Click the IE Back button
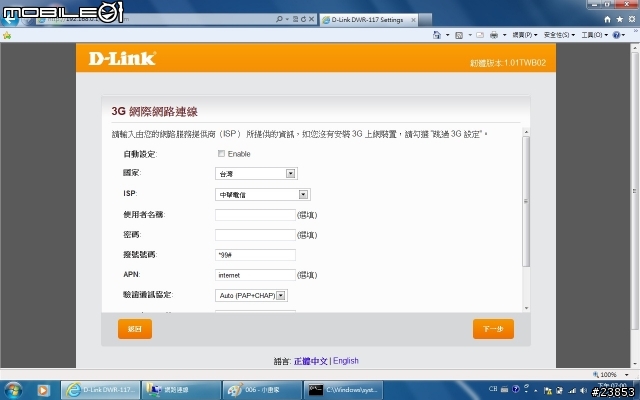The width and height of the screenshot is (640, 400). click(10, 19)
